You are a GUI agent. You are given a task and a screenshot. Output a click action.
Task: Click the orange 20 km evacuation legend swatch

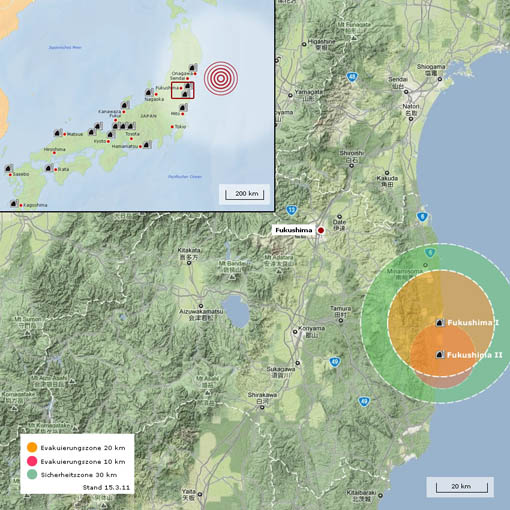point(32,447)
